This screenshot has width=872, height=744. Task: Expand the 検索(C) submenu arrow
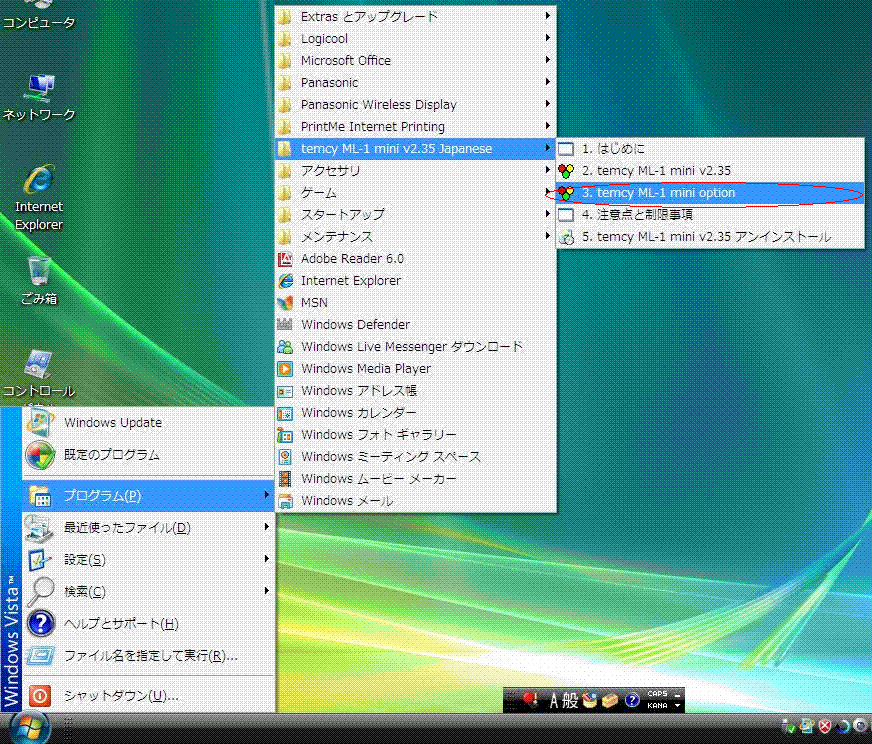pos(267,591)
